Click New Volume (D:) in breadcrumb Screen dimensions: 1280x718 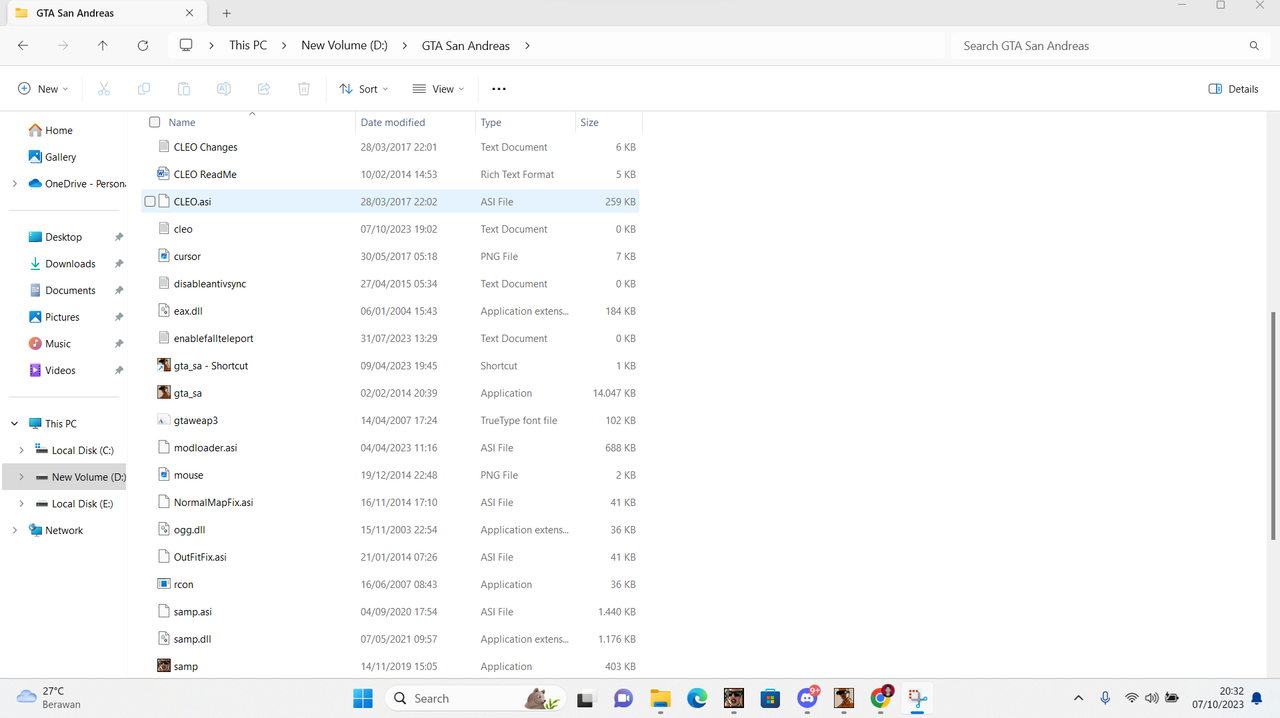(x=344, y=46)
